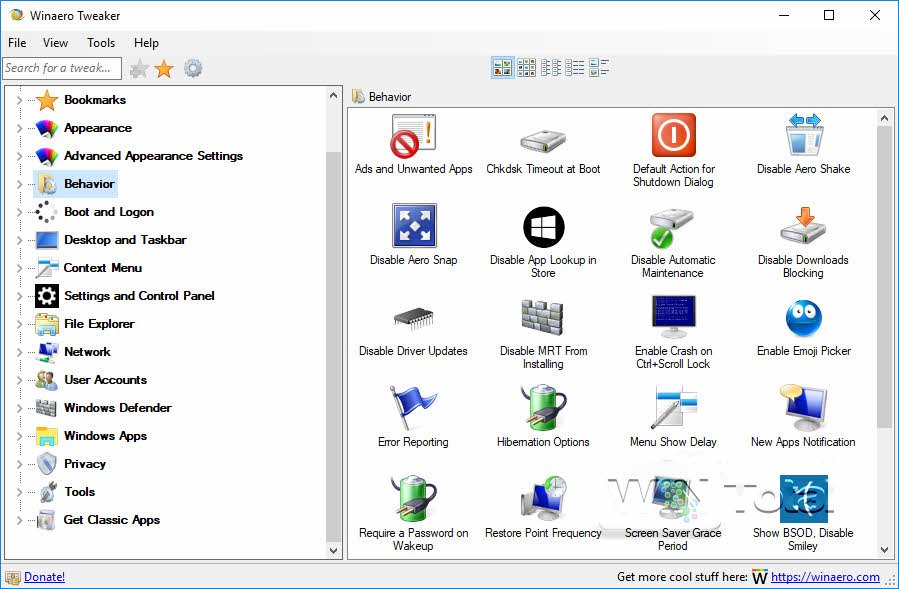Open the File menu
Screen dimensions: 899x589
17,43
